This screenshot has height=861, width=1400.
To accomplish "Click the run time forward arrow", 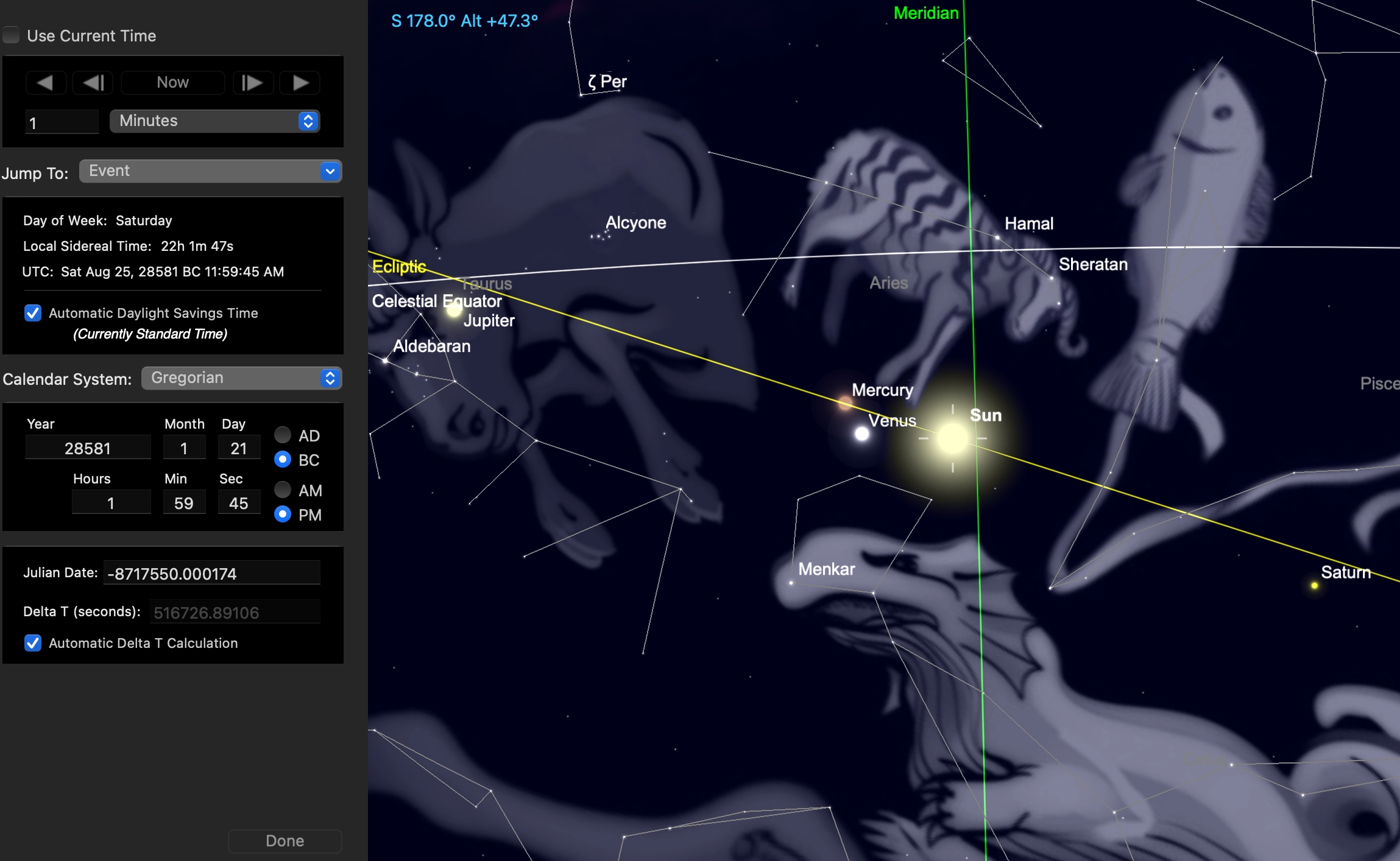I will (x=300, y=82).
